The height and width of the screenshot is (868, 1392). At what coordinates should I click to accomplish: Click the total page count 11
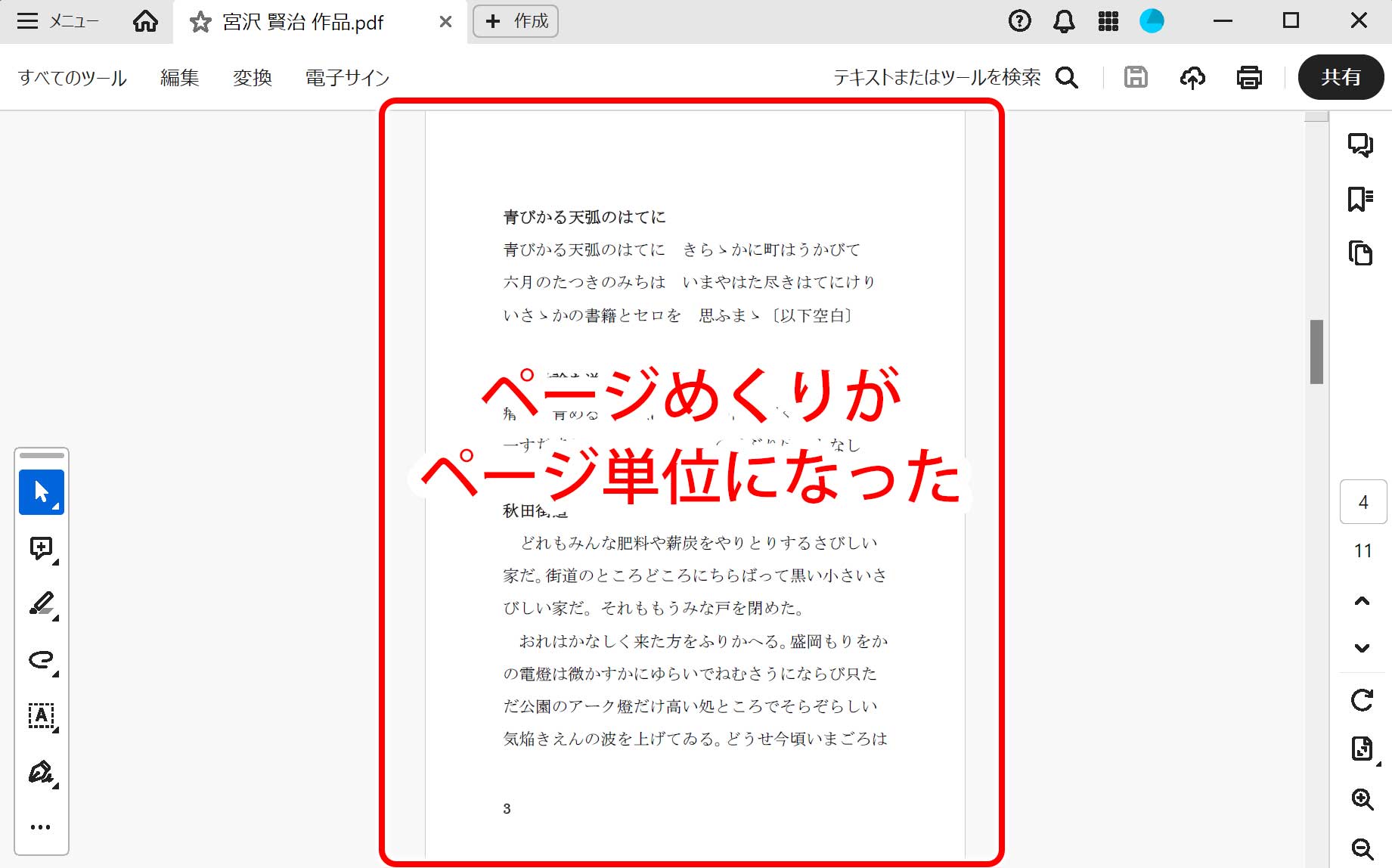1363,550
